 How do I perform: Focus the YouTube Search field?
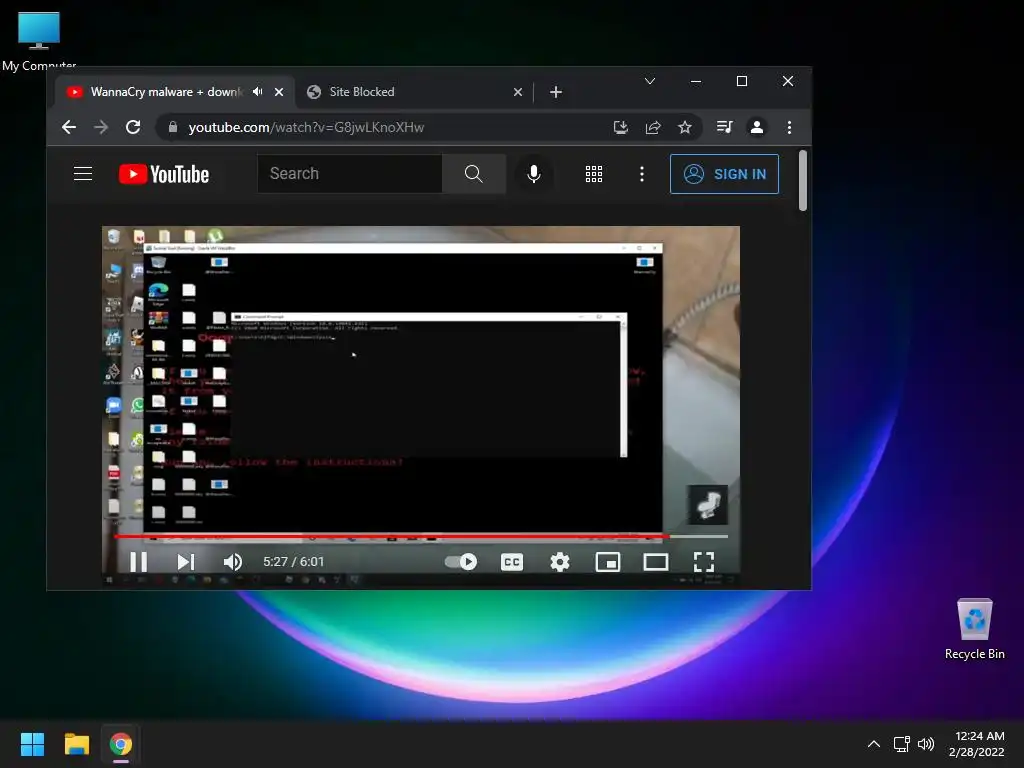tap(350, 174)
